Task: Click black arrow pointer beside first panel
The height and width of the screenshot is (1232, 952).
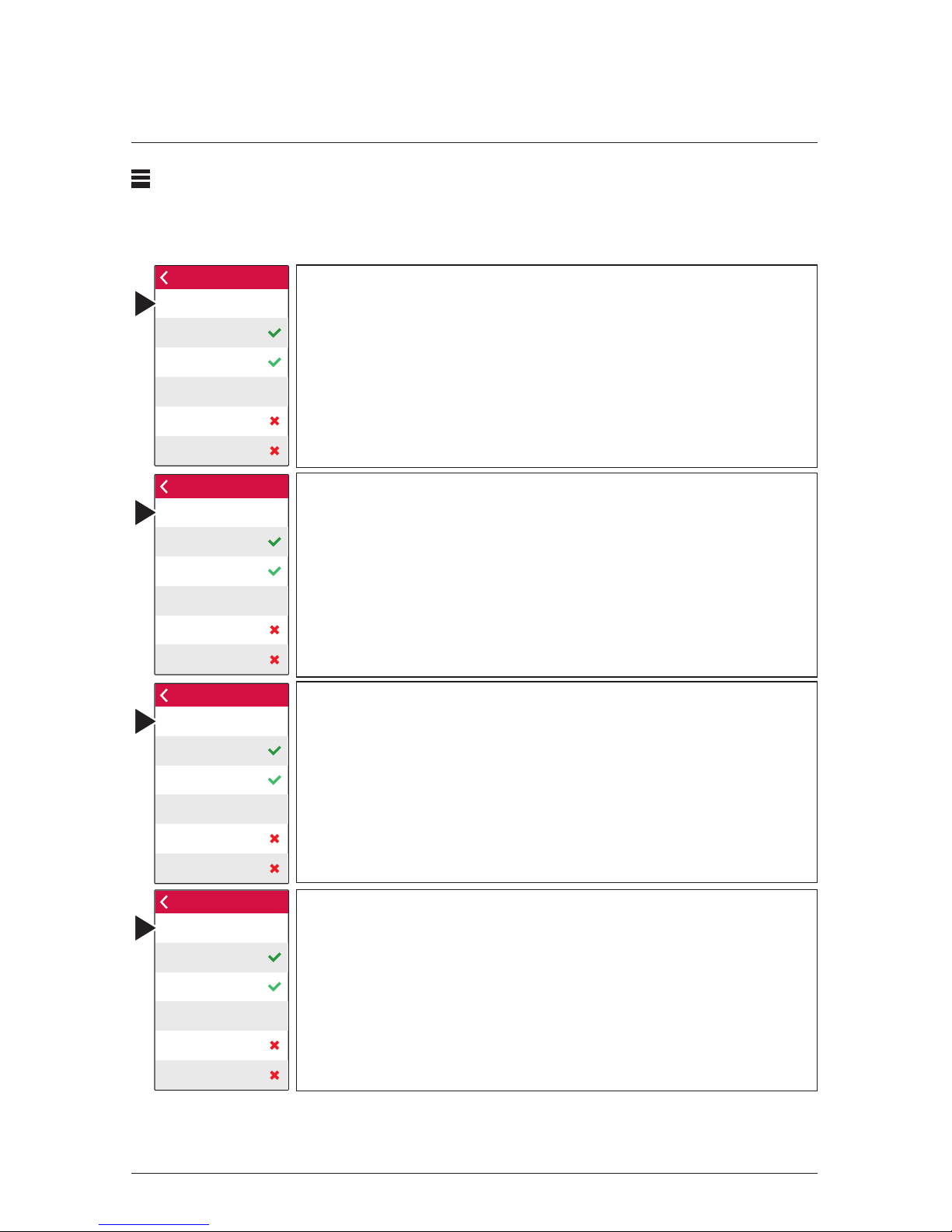Action: click(x=145, y=304)
